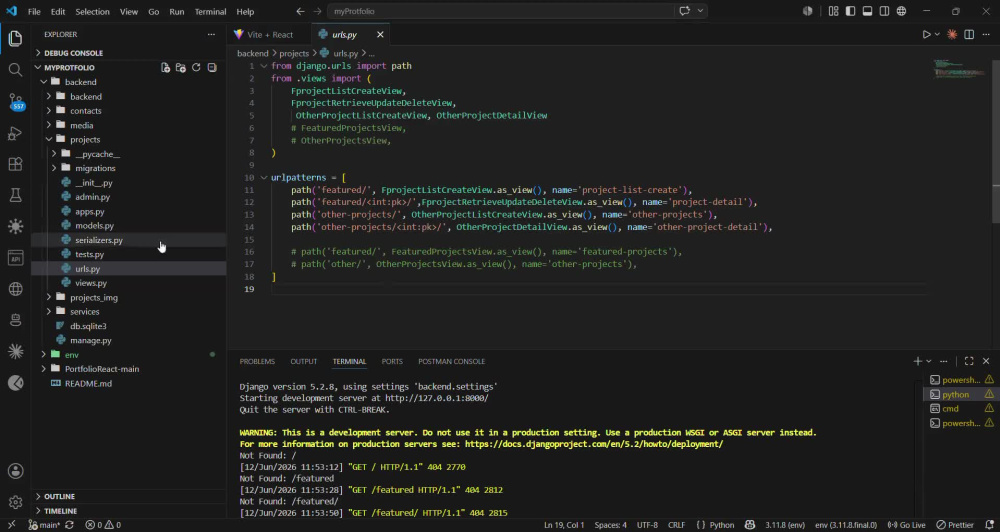Viewport: 1000px width, 532px height.
Task: Expand the TIMELINE section
Action: tap(61, 511)
